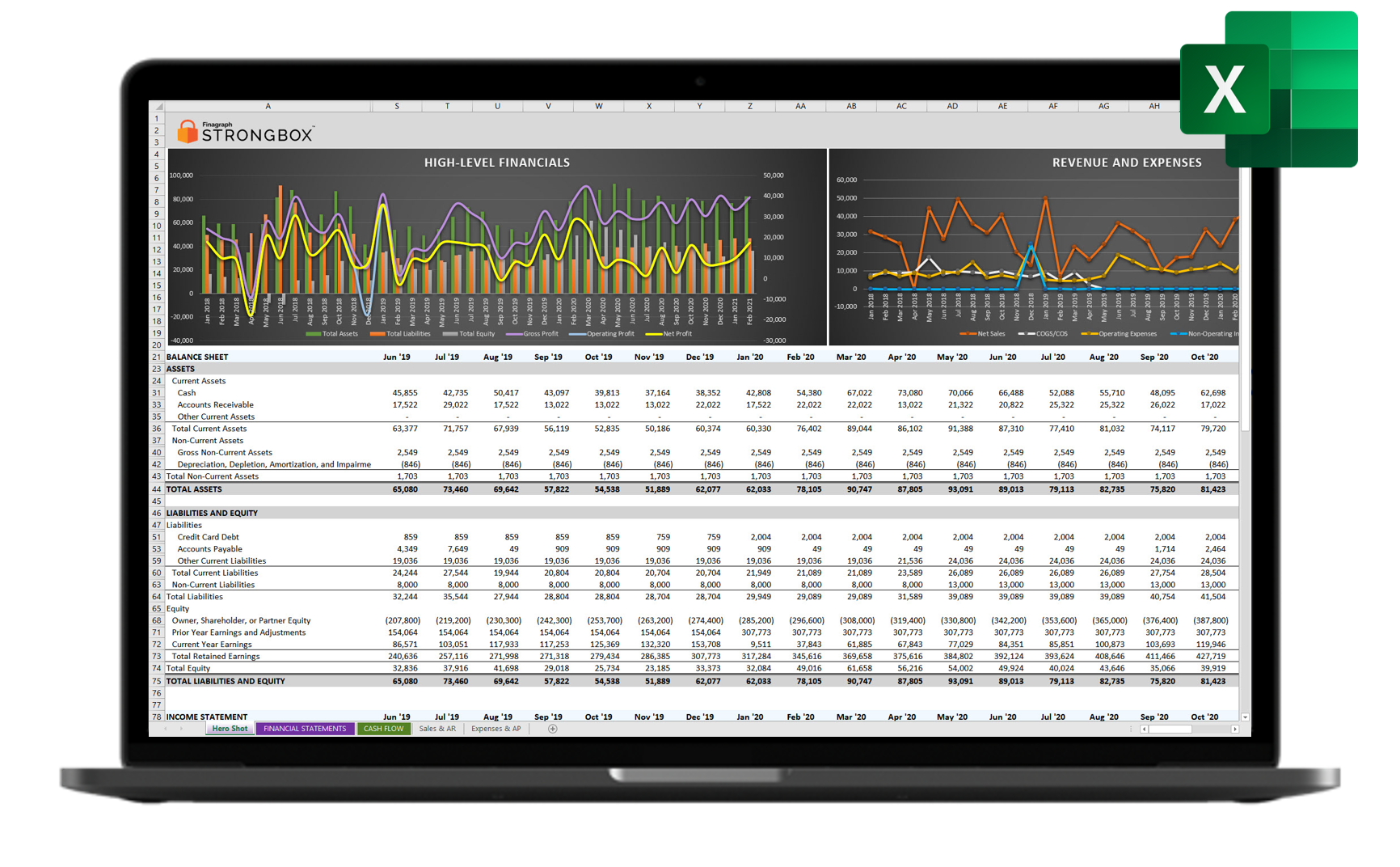Click the horizontal scrollbar left arrow
This screenshot has width=1400, height=867.
click(x=1144, y=729)
